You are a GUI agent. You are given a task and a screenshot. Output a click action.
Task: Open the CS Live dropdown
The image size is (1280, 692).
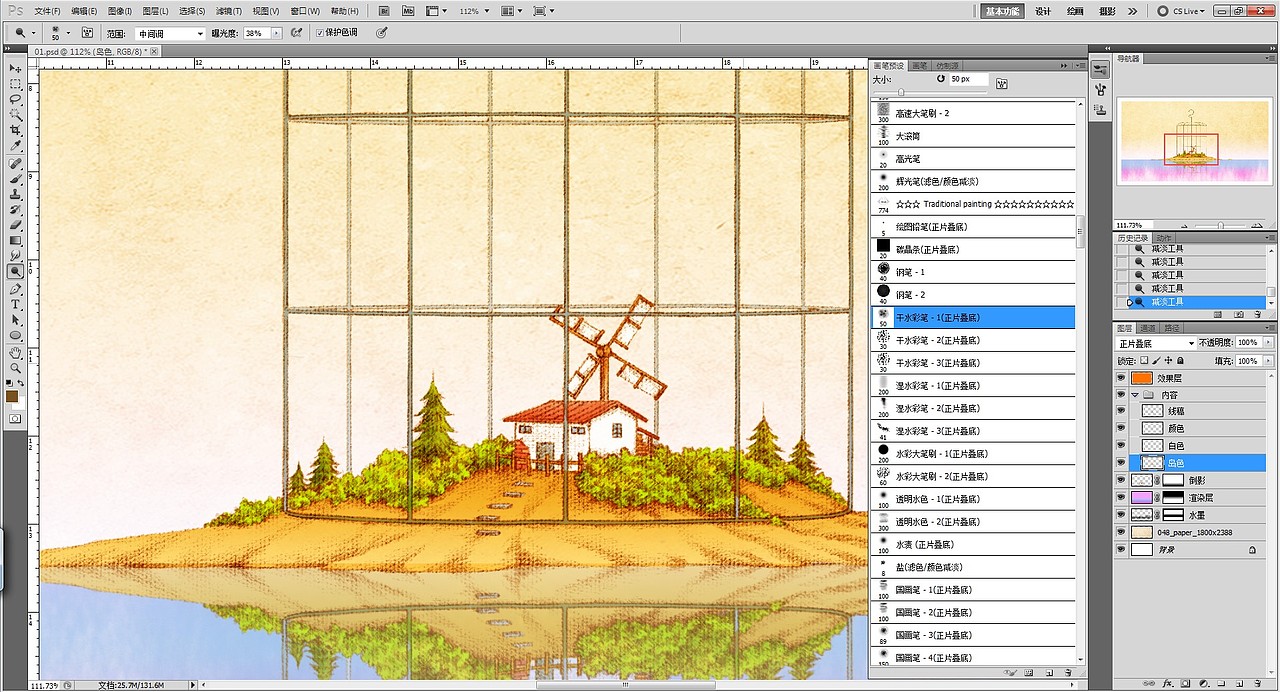pos(1181,11)
